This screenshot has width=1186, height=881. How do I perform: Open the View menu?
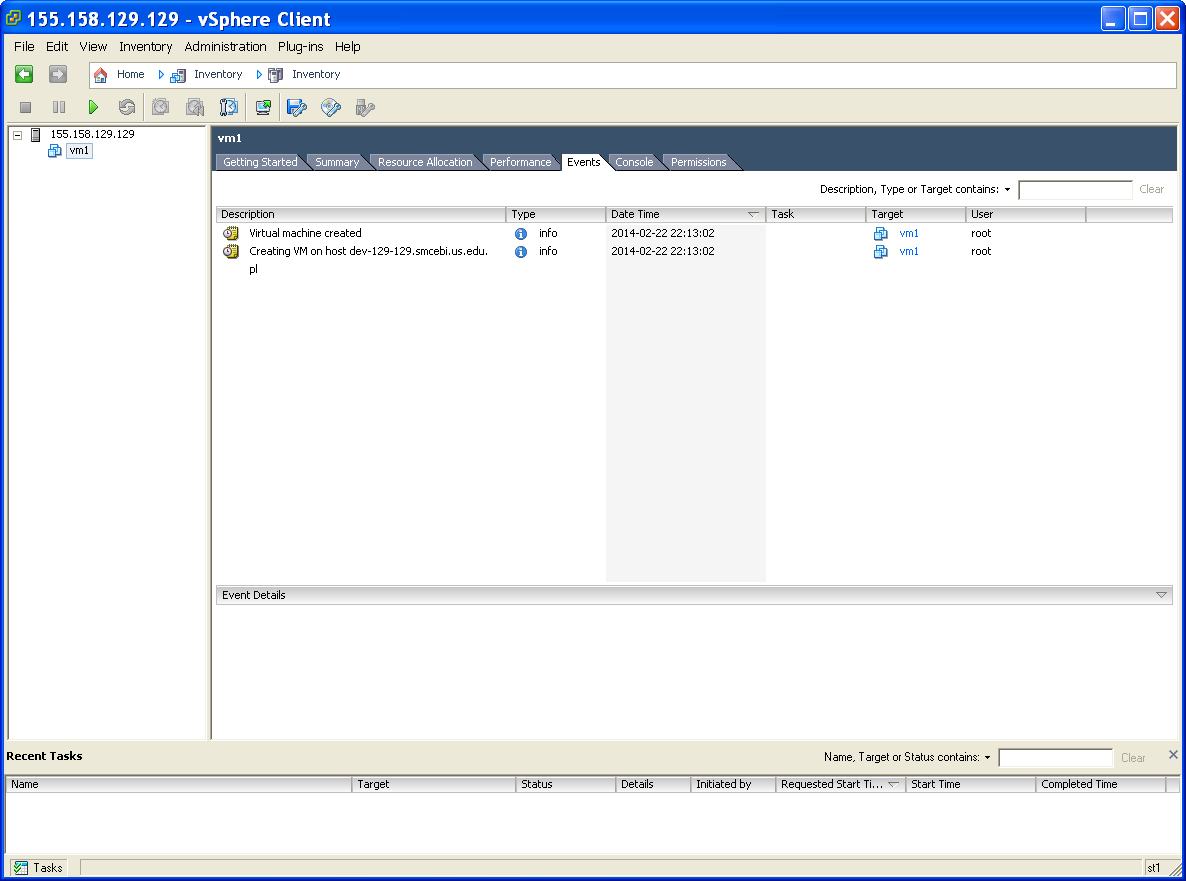tap(93, 47)
